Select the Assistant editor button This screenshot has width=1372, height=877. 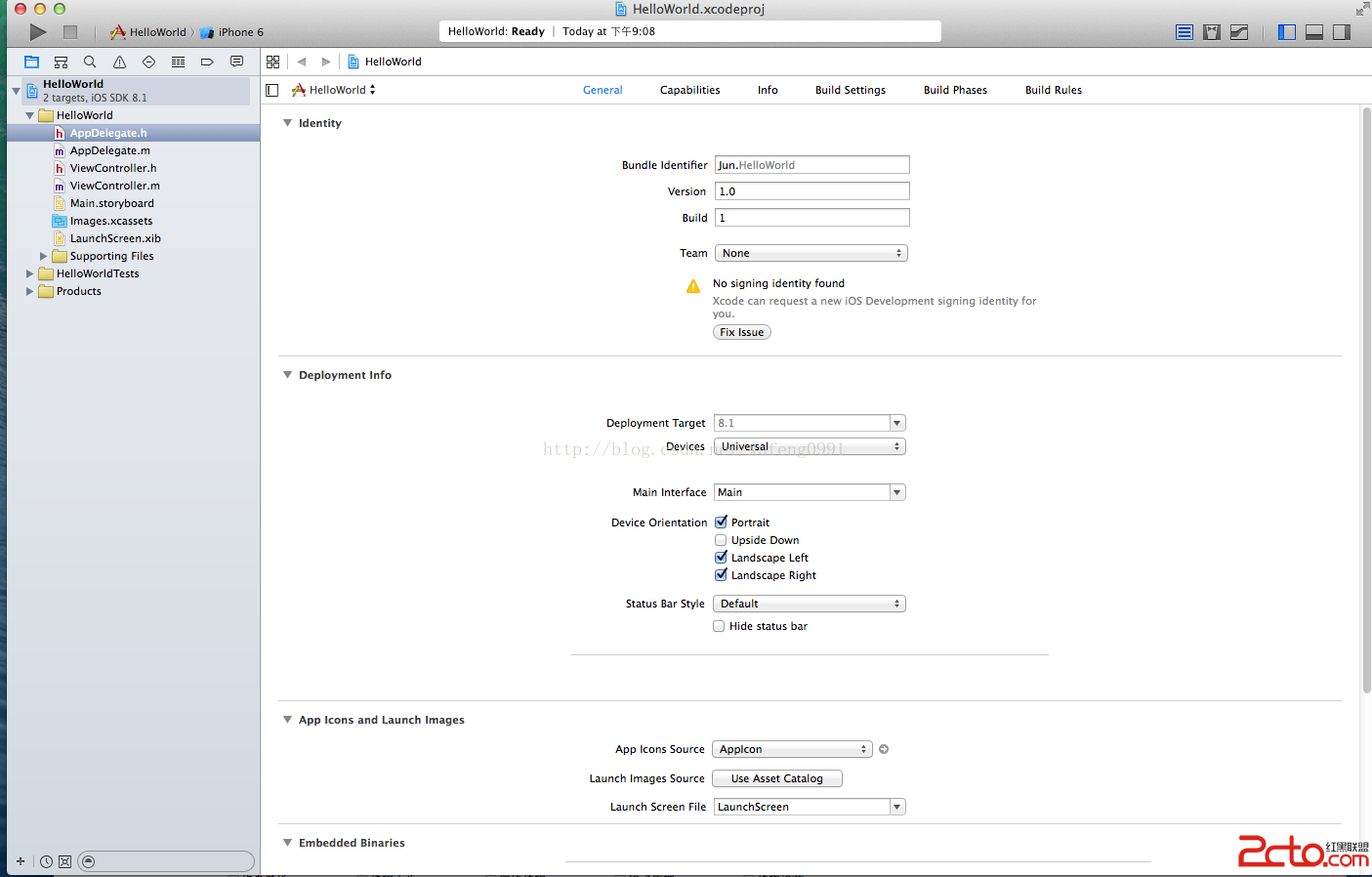(1212, 32)
